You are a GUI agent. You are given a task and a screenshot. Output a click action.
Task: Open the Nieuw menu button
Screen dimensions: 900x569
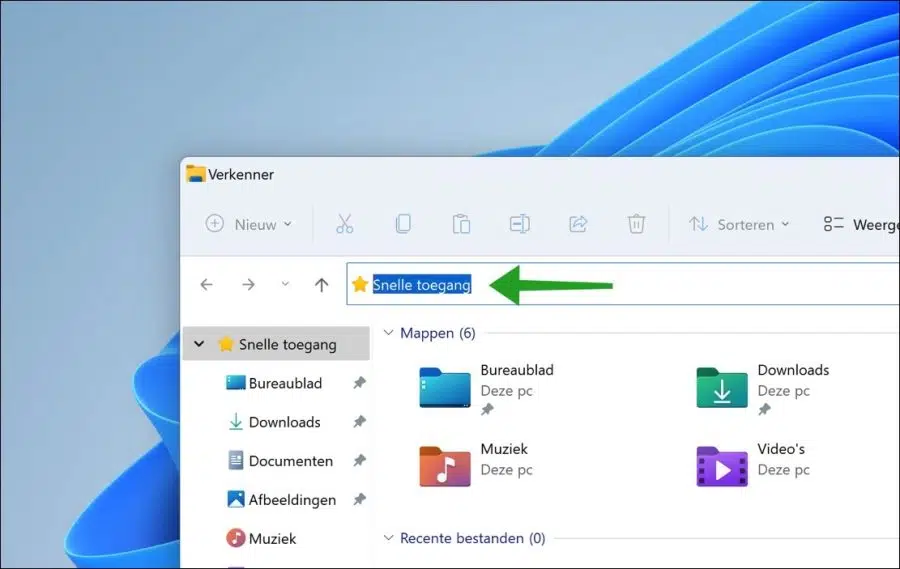coord(249,224)
